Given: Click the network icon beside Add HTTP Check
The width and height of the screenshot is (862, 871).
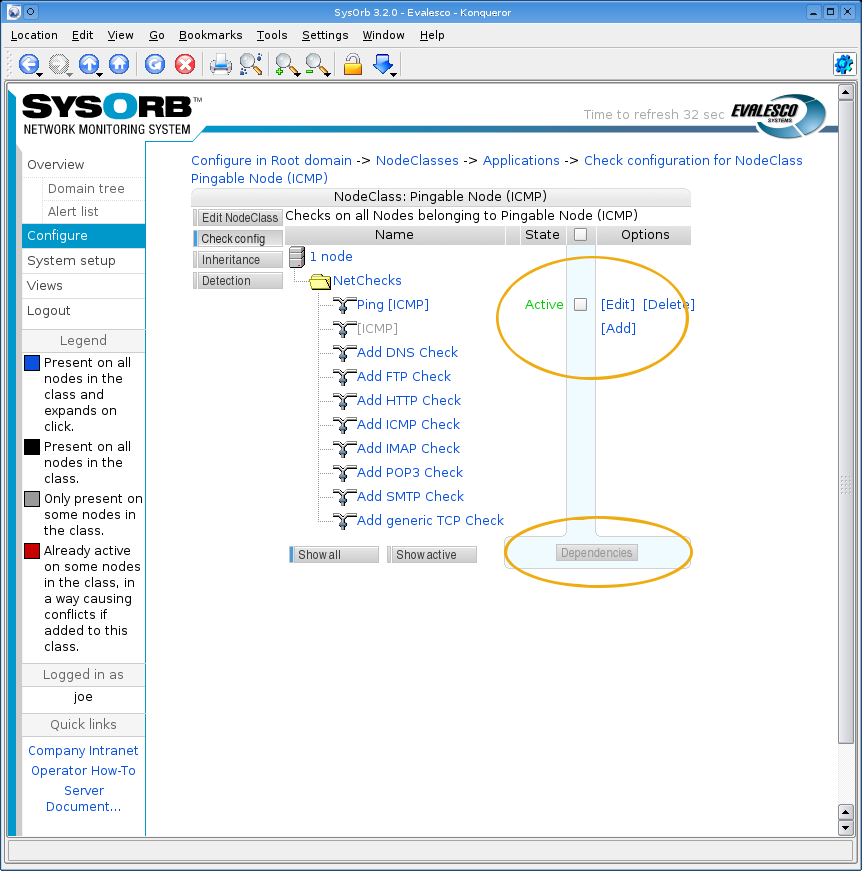Looking at the screenshot, I should [x=344, y=401].
